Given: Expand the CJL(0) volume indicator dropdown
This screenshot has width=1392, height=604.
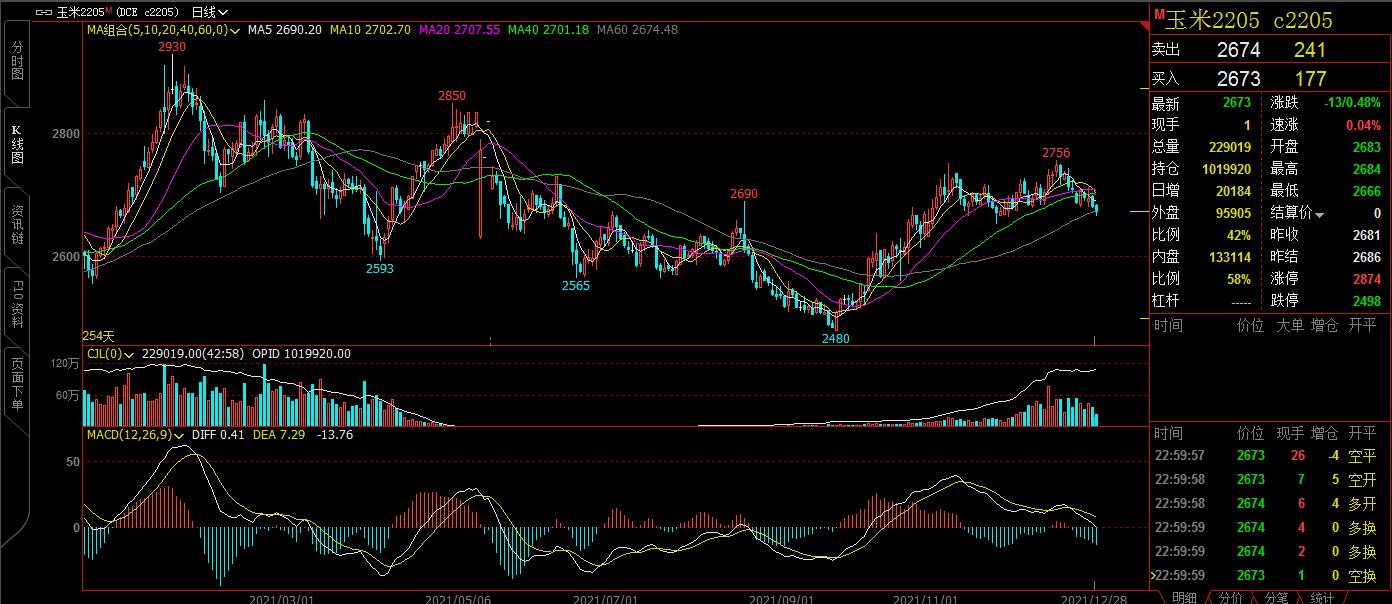Looking at the screenshot, I should (131, 354).
